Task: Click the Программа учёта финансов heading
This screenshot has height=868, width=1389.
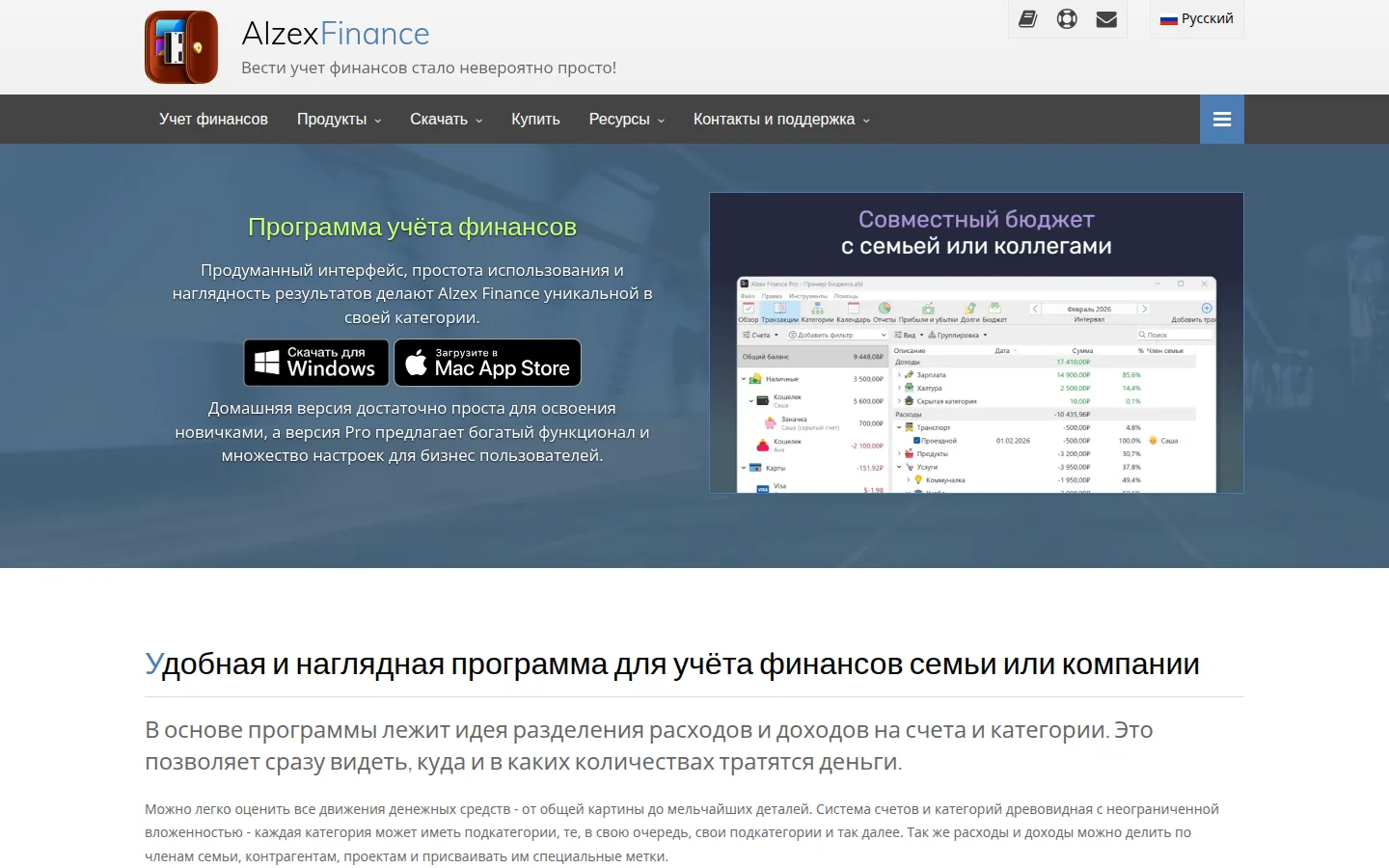Action: 412,228
